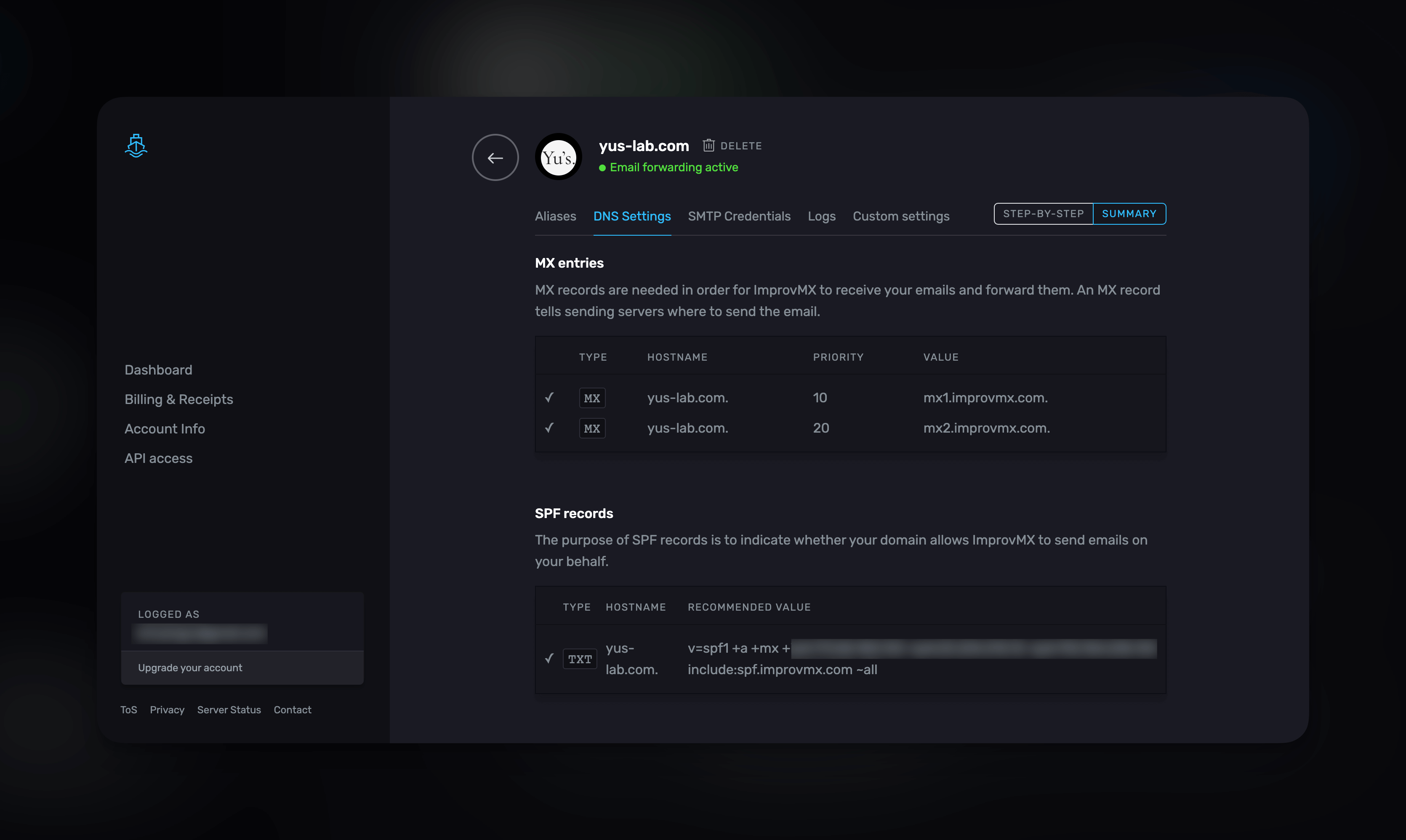Click the blurred logged-in email address
Viewport: 1406px width, 840px height.
(200, 634)
